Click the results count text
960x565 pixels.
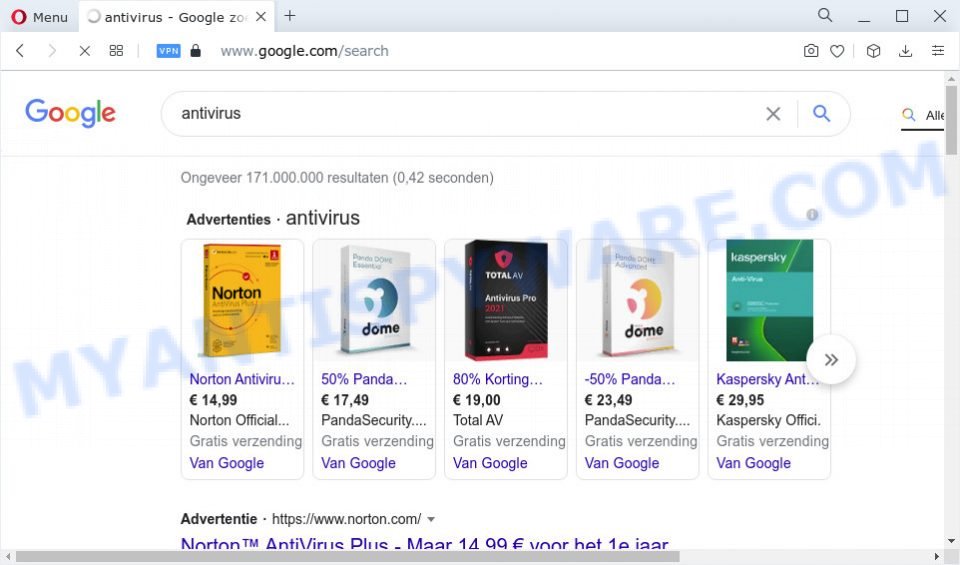point(337,178)
